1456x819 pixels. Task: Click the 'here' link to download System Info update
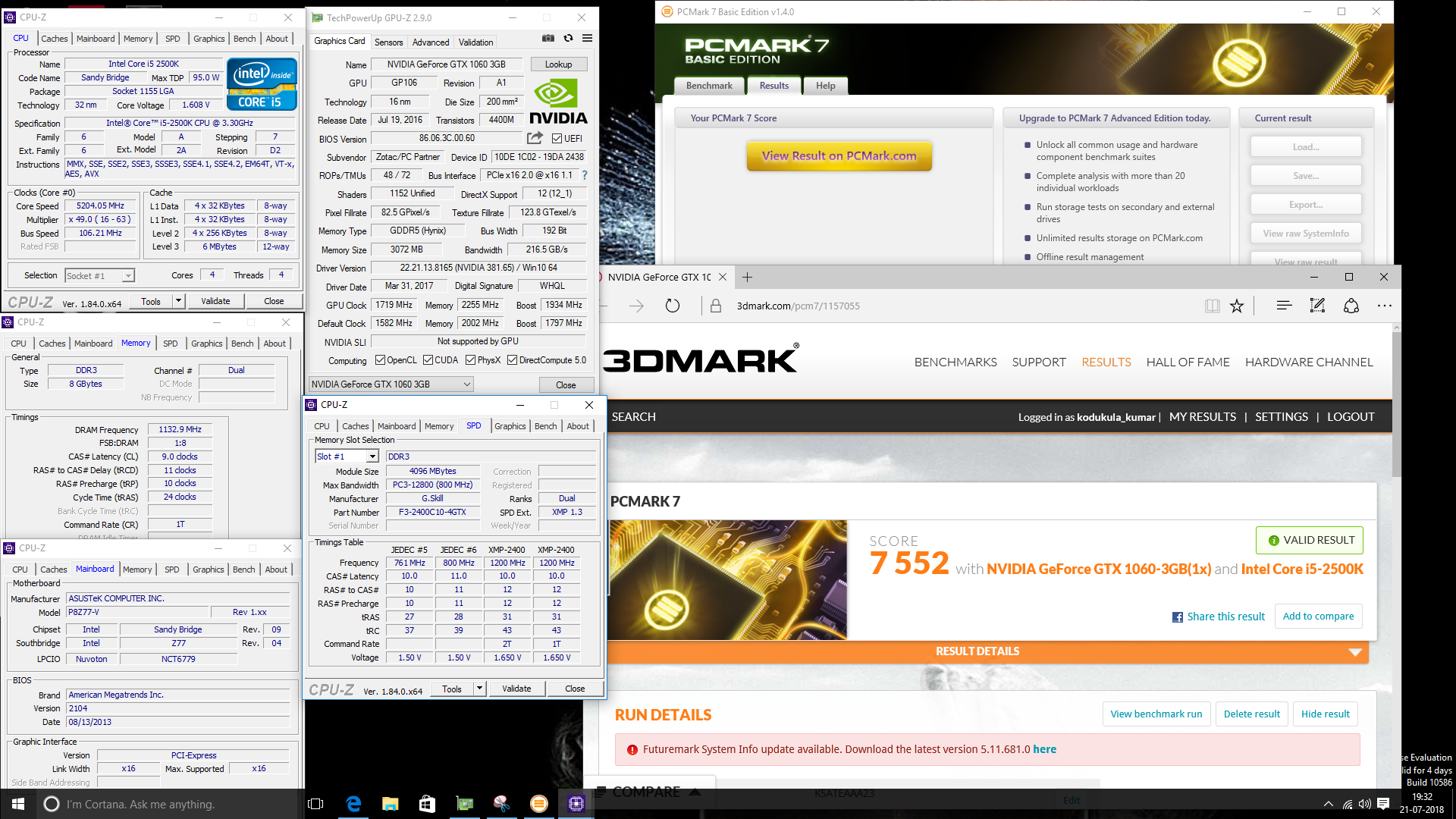1044,749
